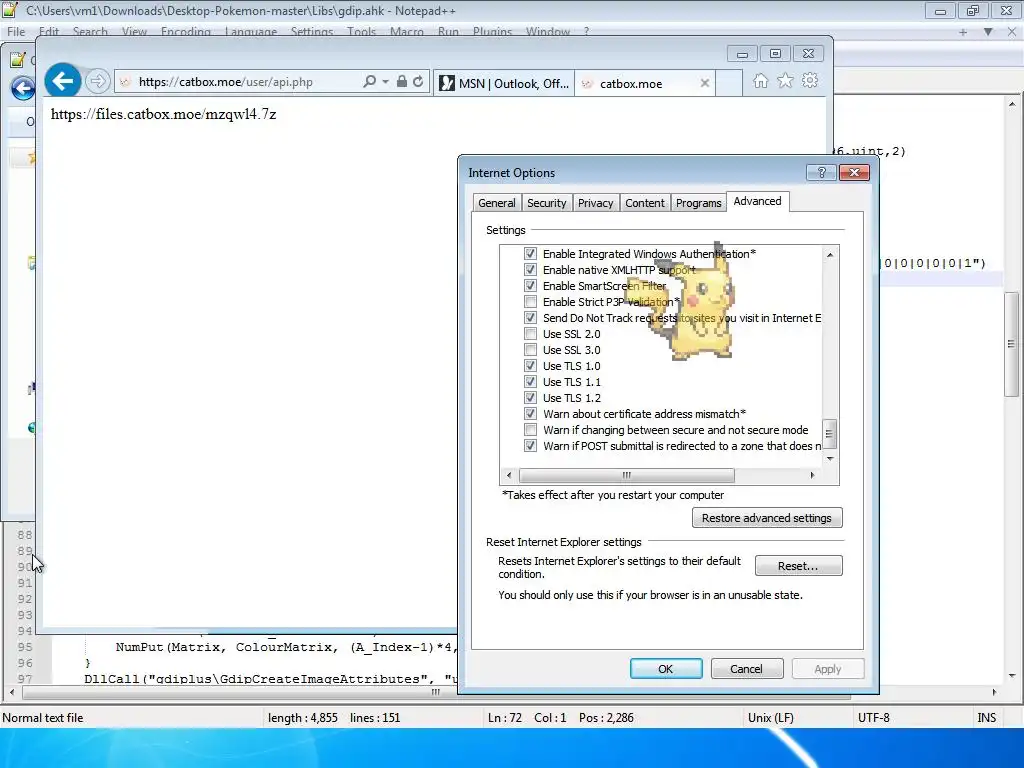1024x768 pixels.
Task: Click line number 95 in Notepad++ margin
Action: coord(25,647)
